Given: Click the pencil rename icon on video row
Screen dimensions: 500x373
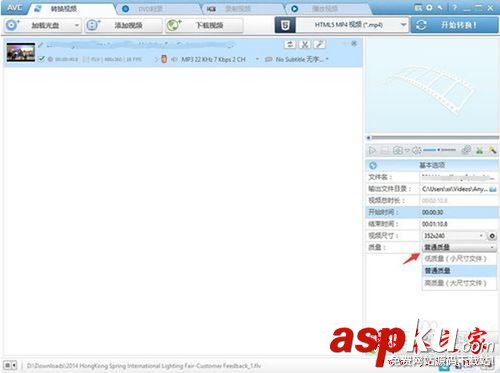Looking at the screenshot, I should pyautogui.click(x=41, y=45).
